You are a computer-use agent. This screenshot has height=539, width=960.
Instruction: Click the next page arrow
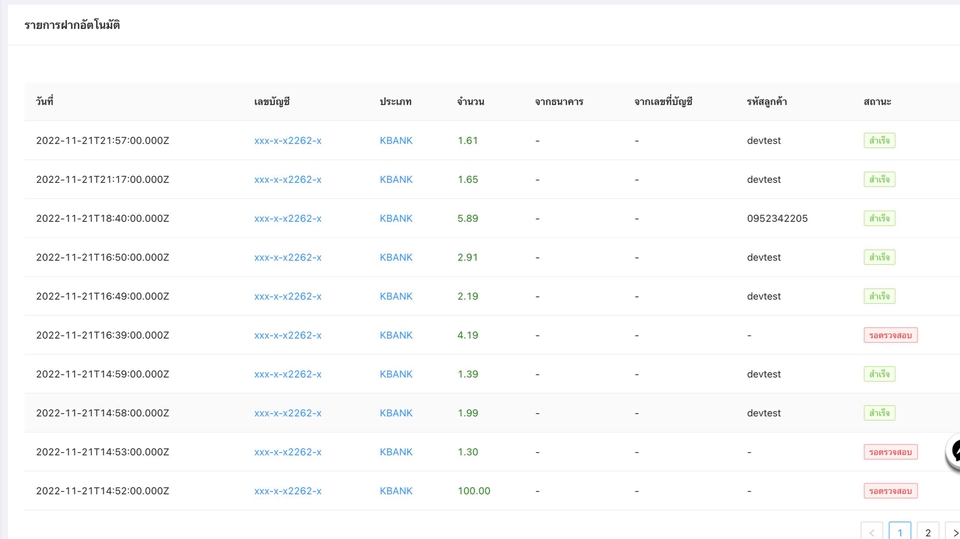pos(954,532)
